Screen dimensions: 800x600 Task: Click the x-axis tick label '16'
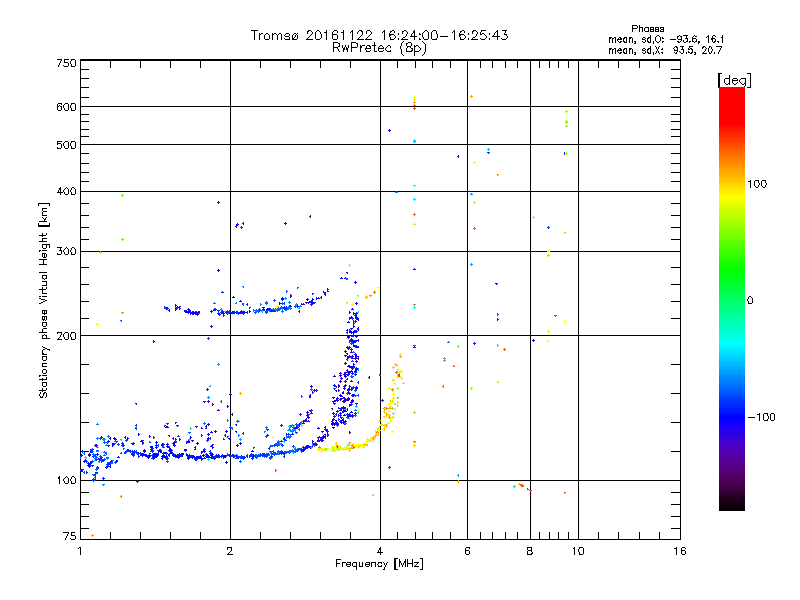(680, 551)
